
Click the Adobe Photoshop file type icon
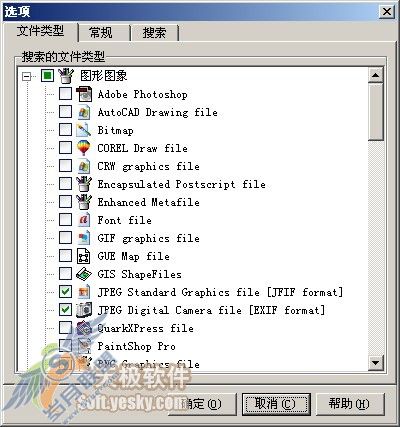click(84, 94)
